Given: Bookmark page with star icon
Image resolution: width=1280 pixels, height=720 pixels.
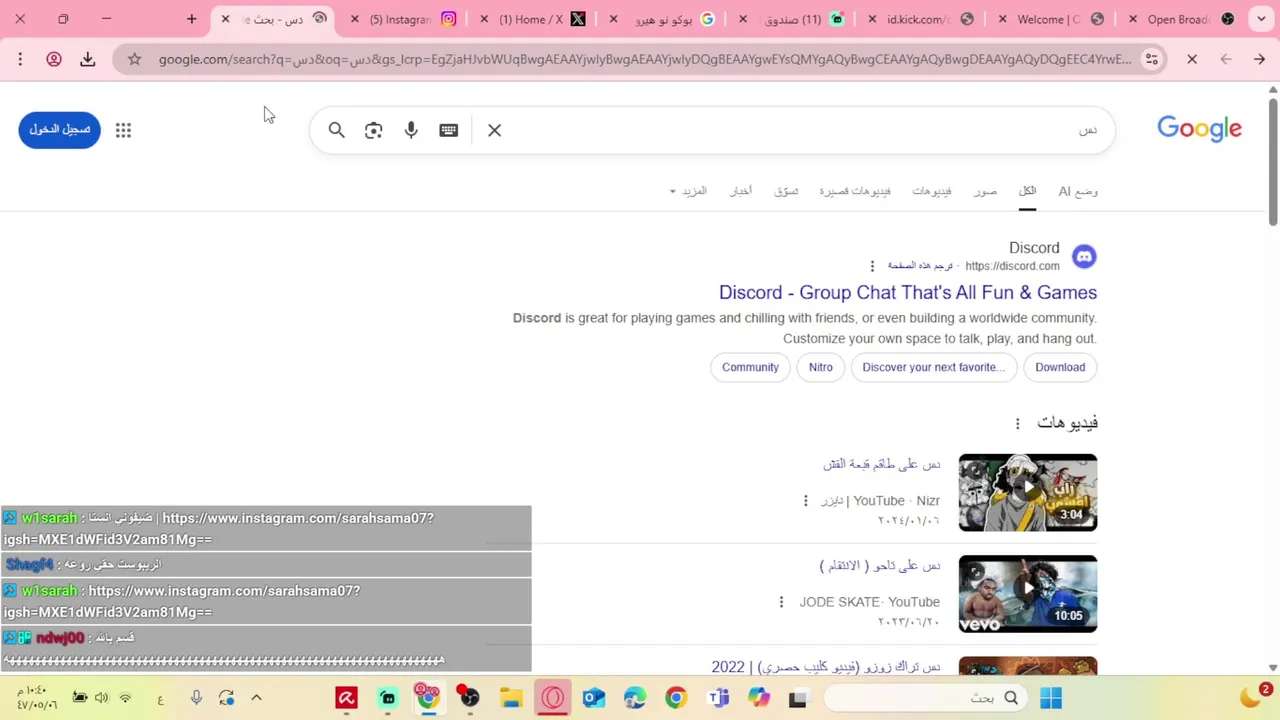Looking at the screenshot, I should tap(134, 59).
